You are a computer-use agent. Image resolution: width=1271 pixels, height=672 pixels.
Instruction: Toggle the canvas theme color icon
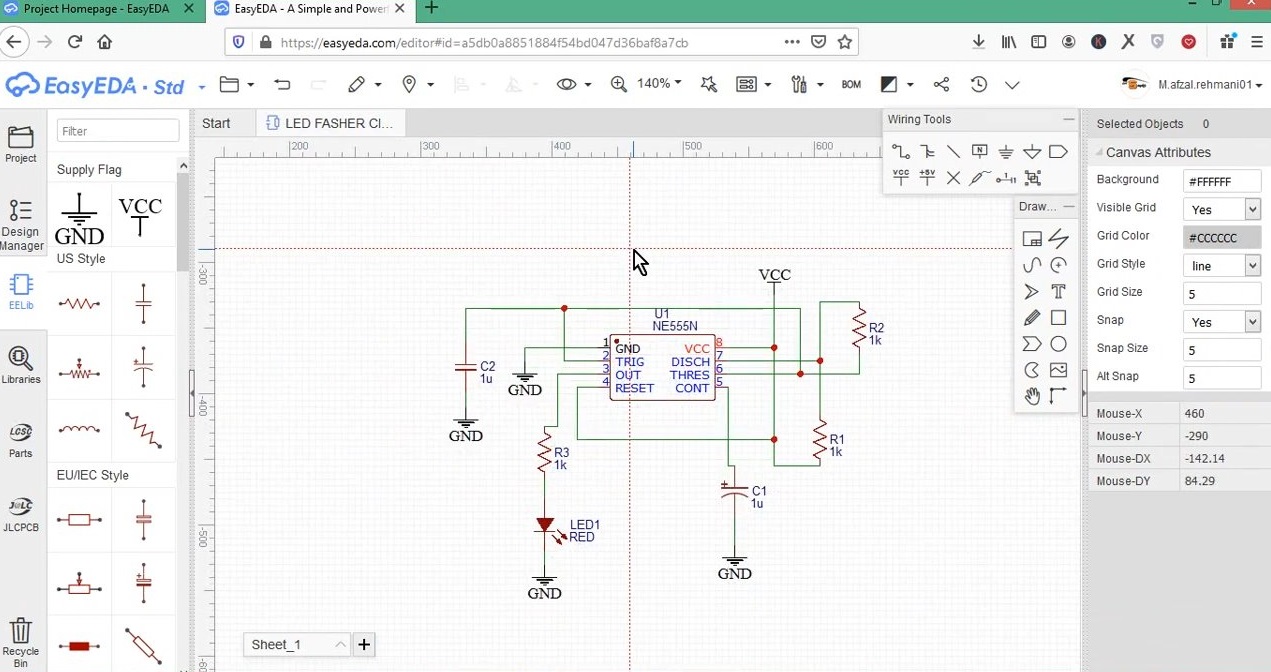point(888,84)
